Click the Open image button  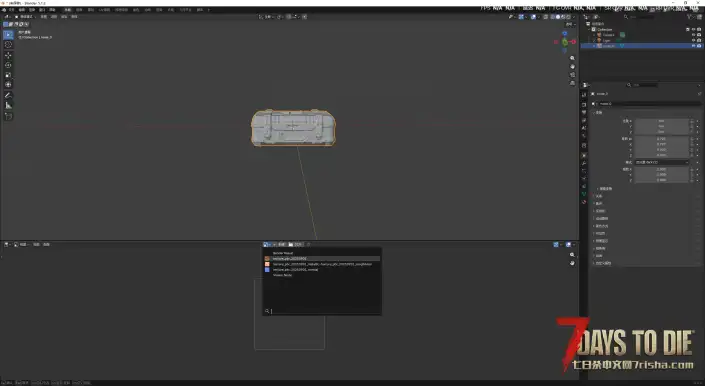coord(296,244)
